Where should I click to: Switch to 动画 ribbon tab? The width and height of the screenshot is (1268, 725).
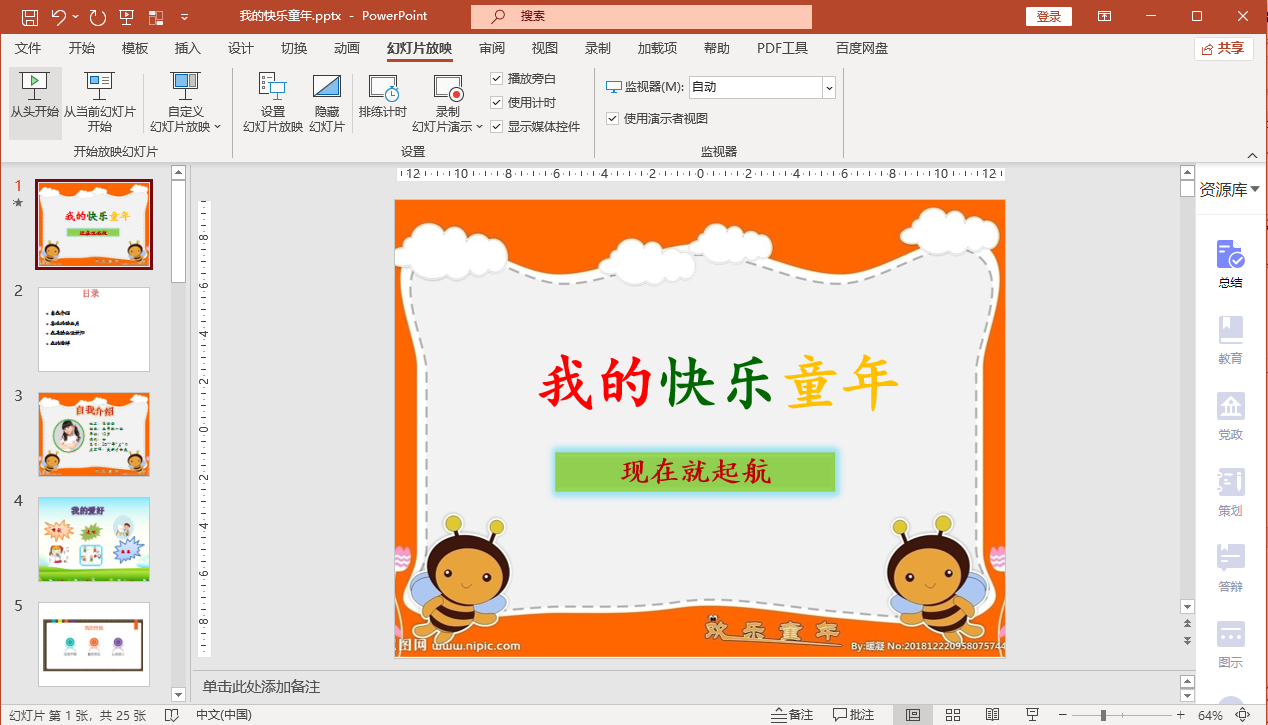(346, 48)
